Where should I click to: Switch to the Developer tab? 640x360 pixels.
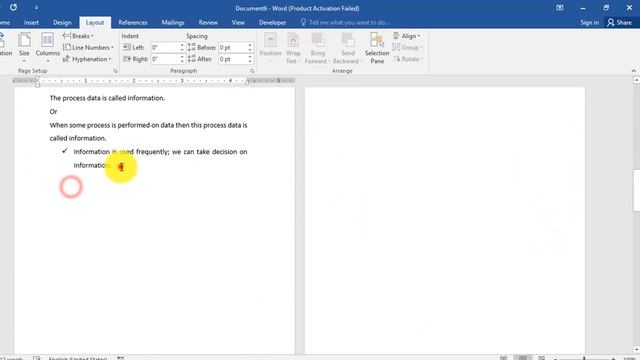pyautogui.click(x=272, y=22)
